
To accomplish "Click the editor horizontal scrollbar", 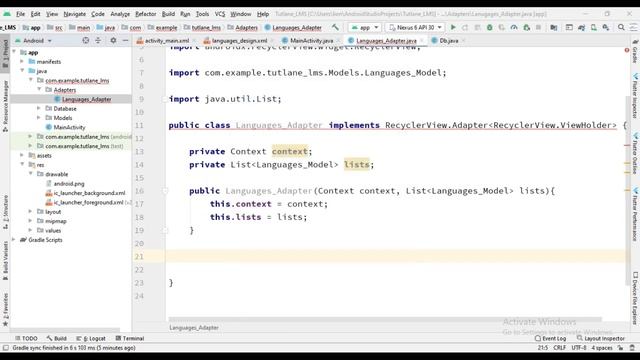I will (385, 319).
